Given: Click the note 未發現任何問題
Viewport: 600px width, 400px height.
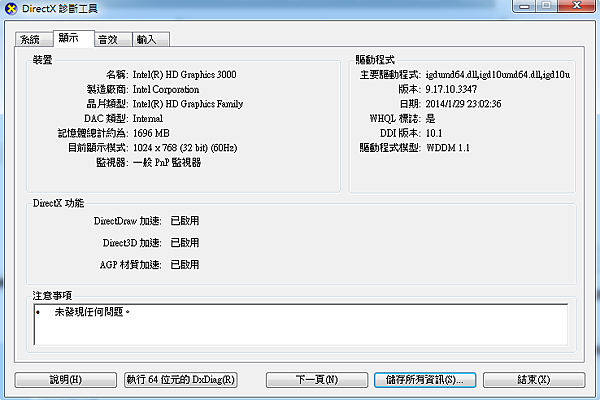Looking at the screenshot, I should coord(92,312).
